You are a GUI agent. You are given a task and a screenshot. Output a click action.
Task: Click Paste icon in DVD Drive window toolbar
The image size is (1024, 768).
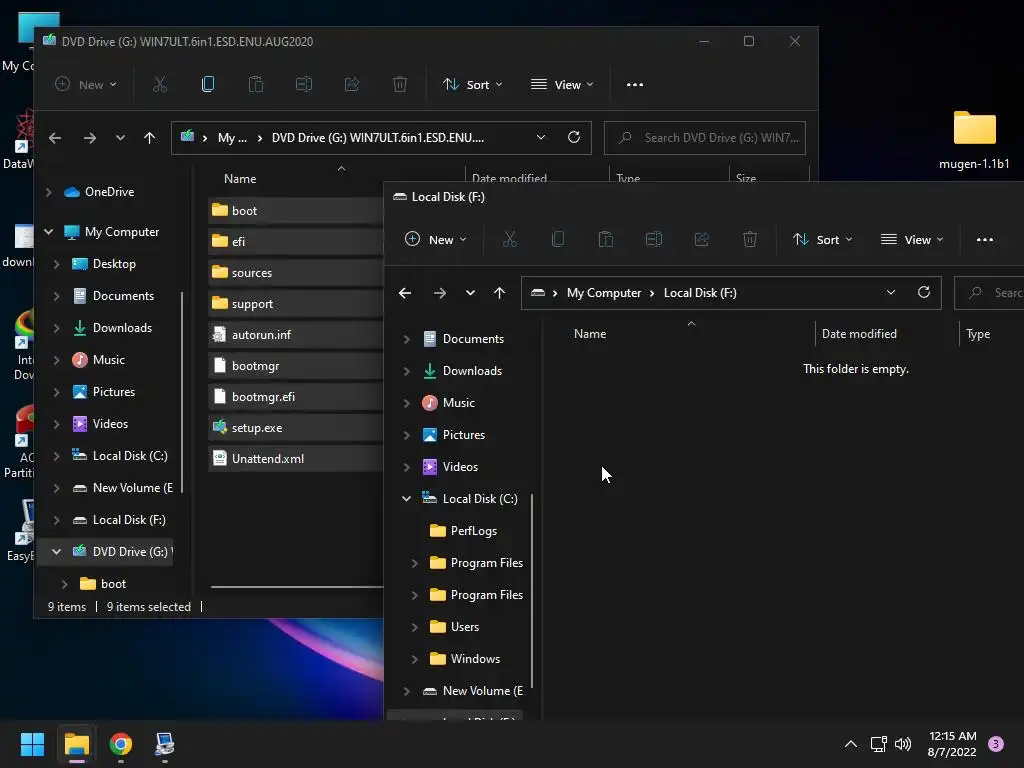(x=256, y=84)
